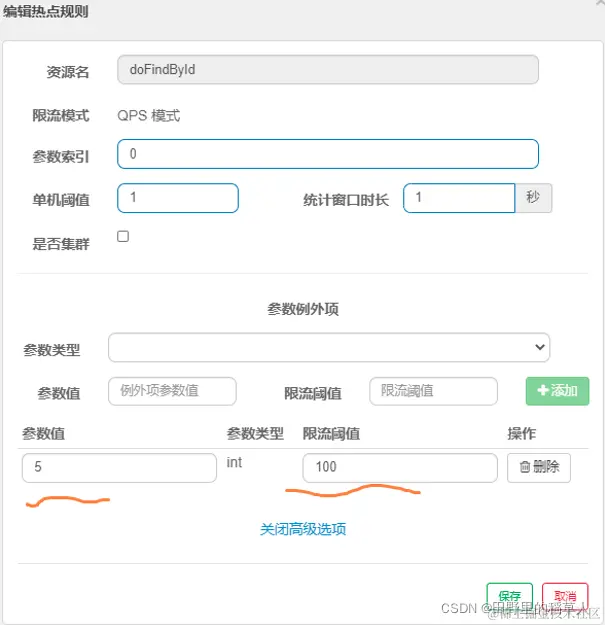Image resolution: width=605 pixels, height=625 pixels.
Task: Click the 操作 column header
Action: tap(521, 433)
